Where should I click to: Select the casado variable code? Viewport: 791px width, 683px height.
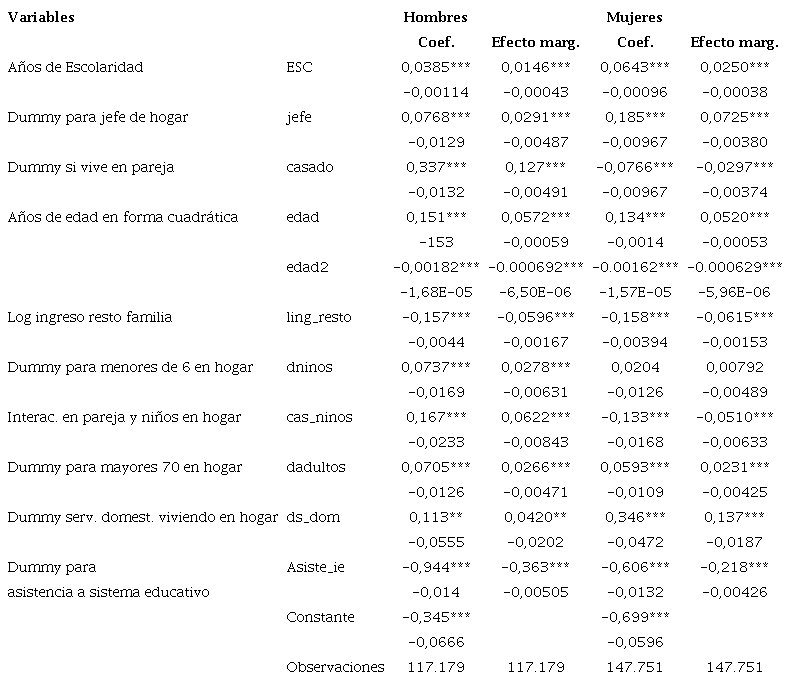309,167
